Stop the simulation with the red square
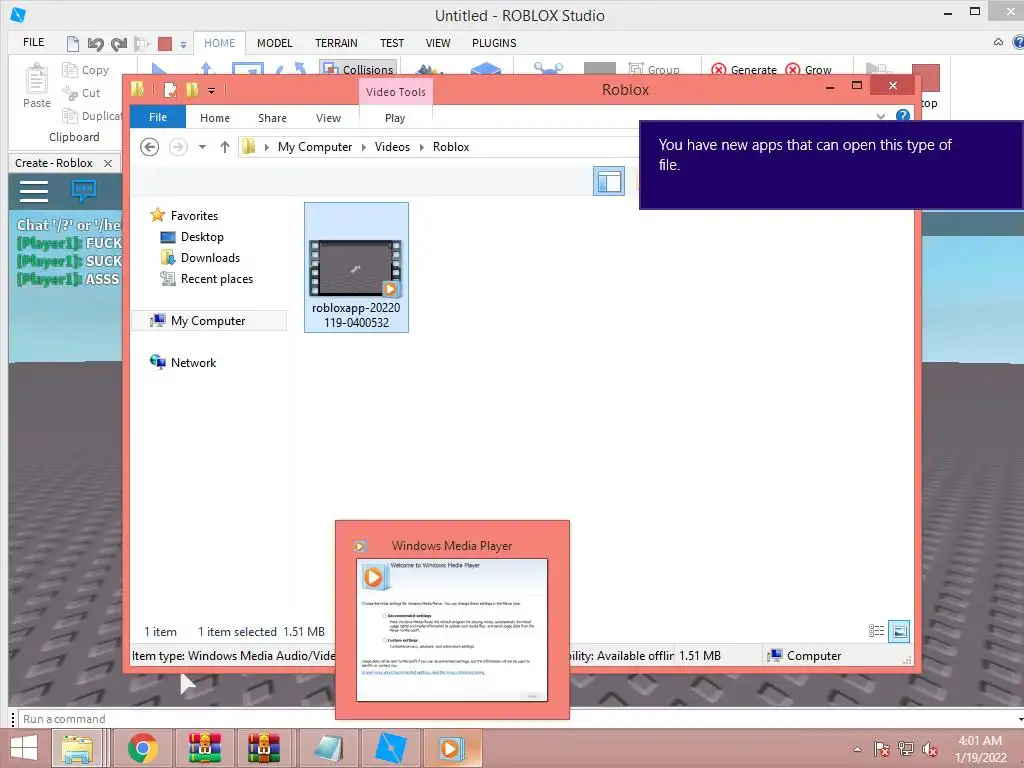The height and width of the screenshot is (768, 1024). (165, 44)
